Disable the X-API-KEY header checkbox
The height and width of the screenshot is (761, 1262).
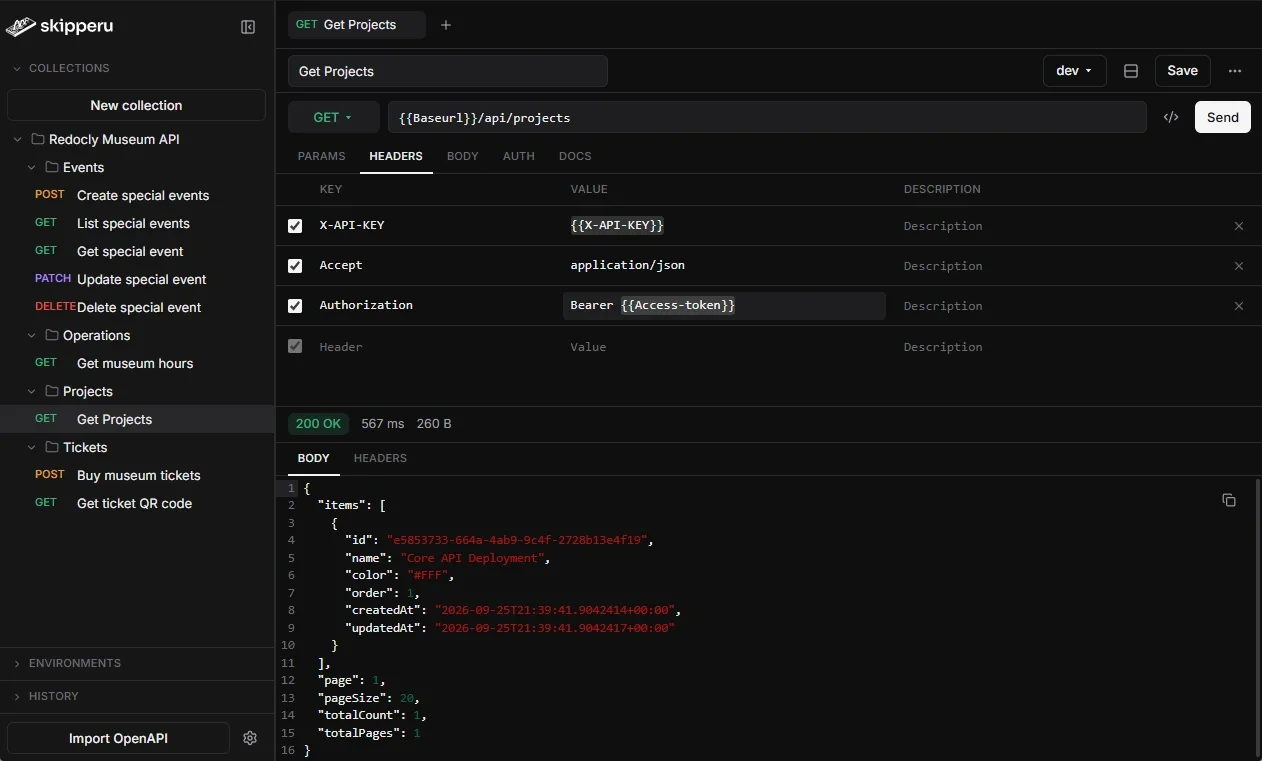(x=295, y=226)
